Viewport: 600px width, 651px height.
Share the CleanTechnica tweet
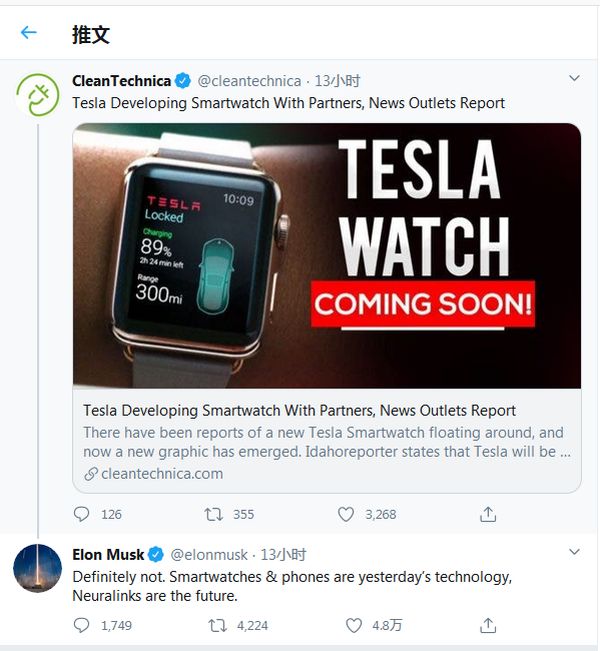488,514
